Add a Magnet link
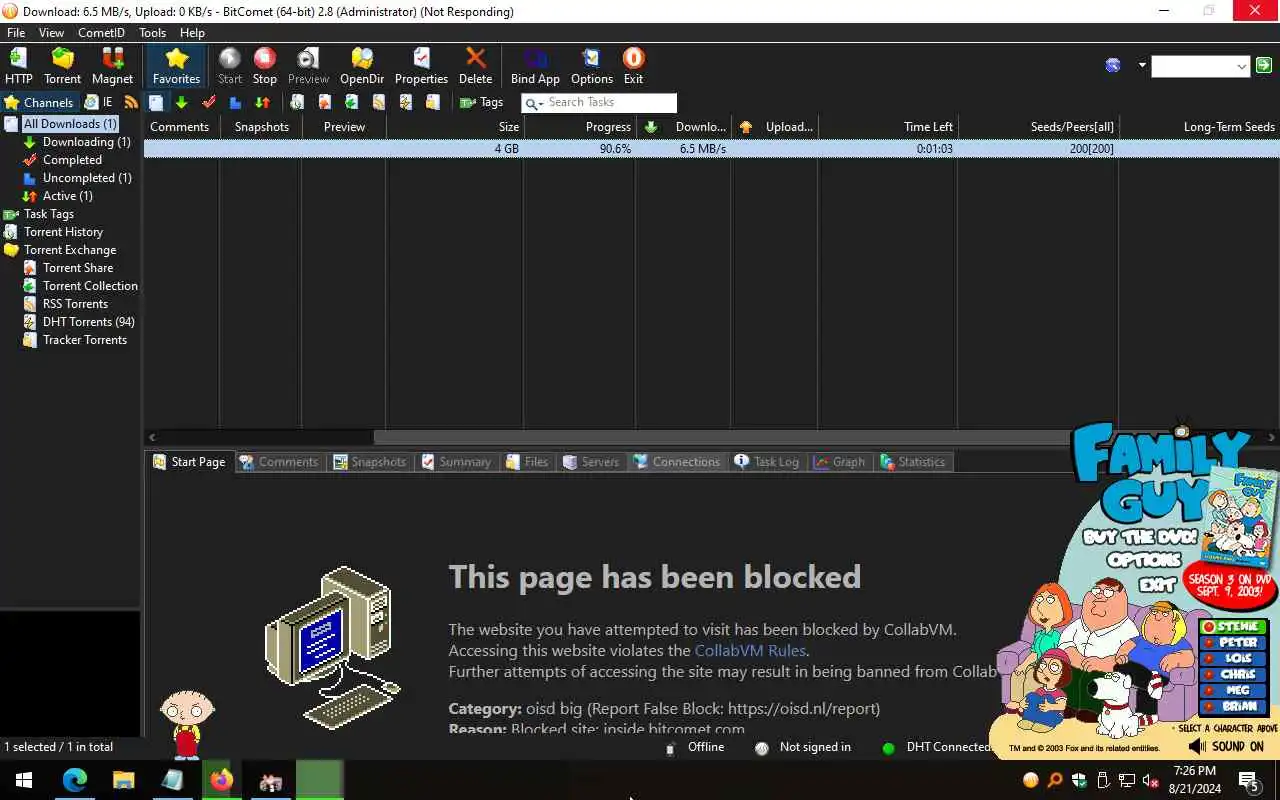Image resolution: width=1280 pixels, height=800 pixels. point(112,66)
